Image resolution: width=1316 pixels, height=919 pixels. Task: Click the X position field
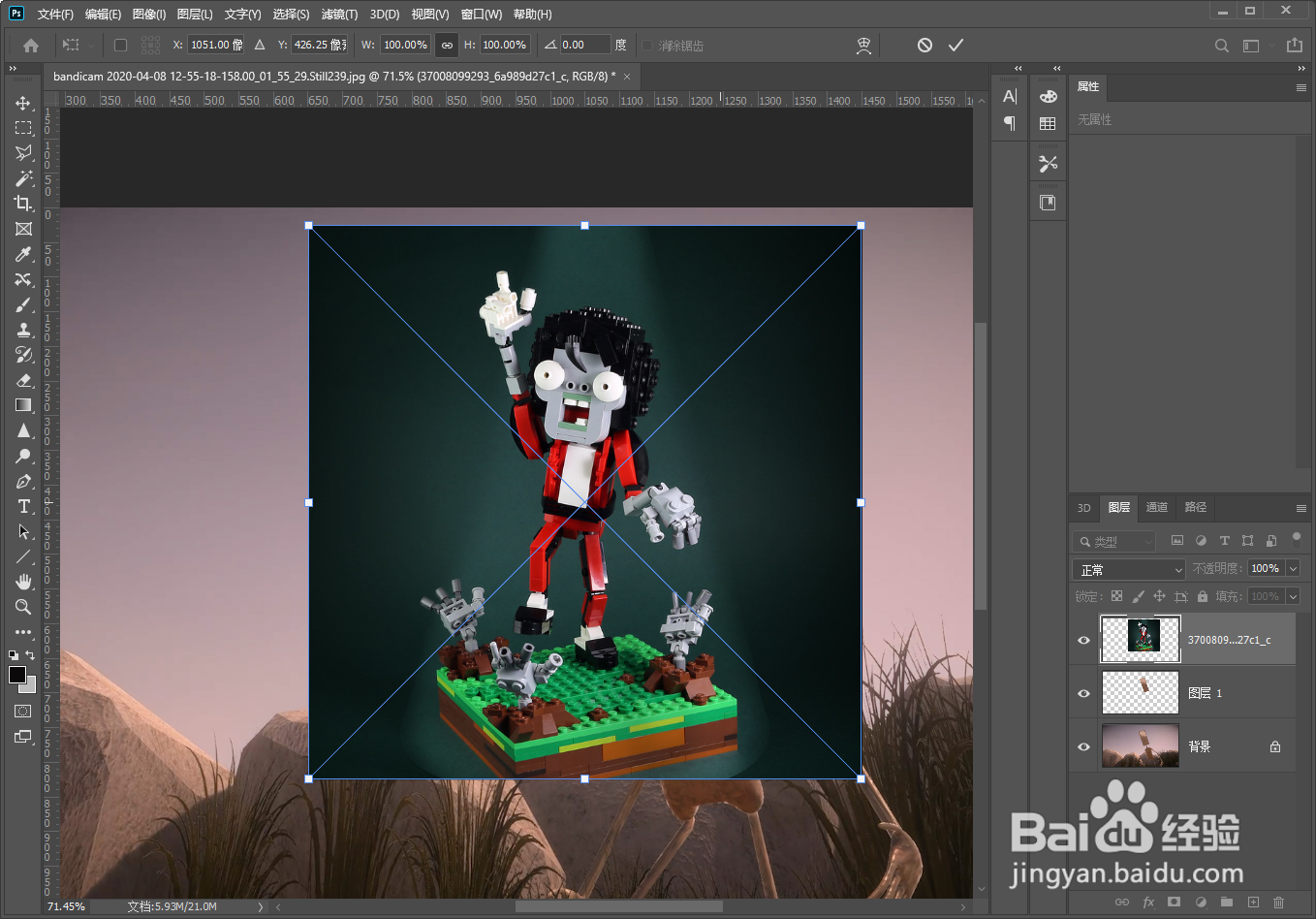tap(216, 45)
